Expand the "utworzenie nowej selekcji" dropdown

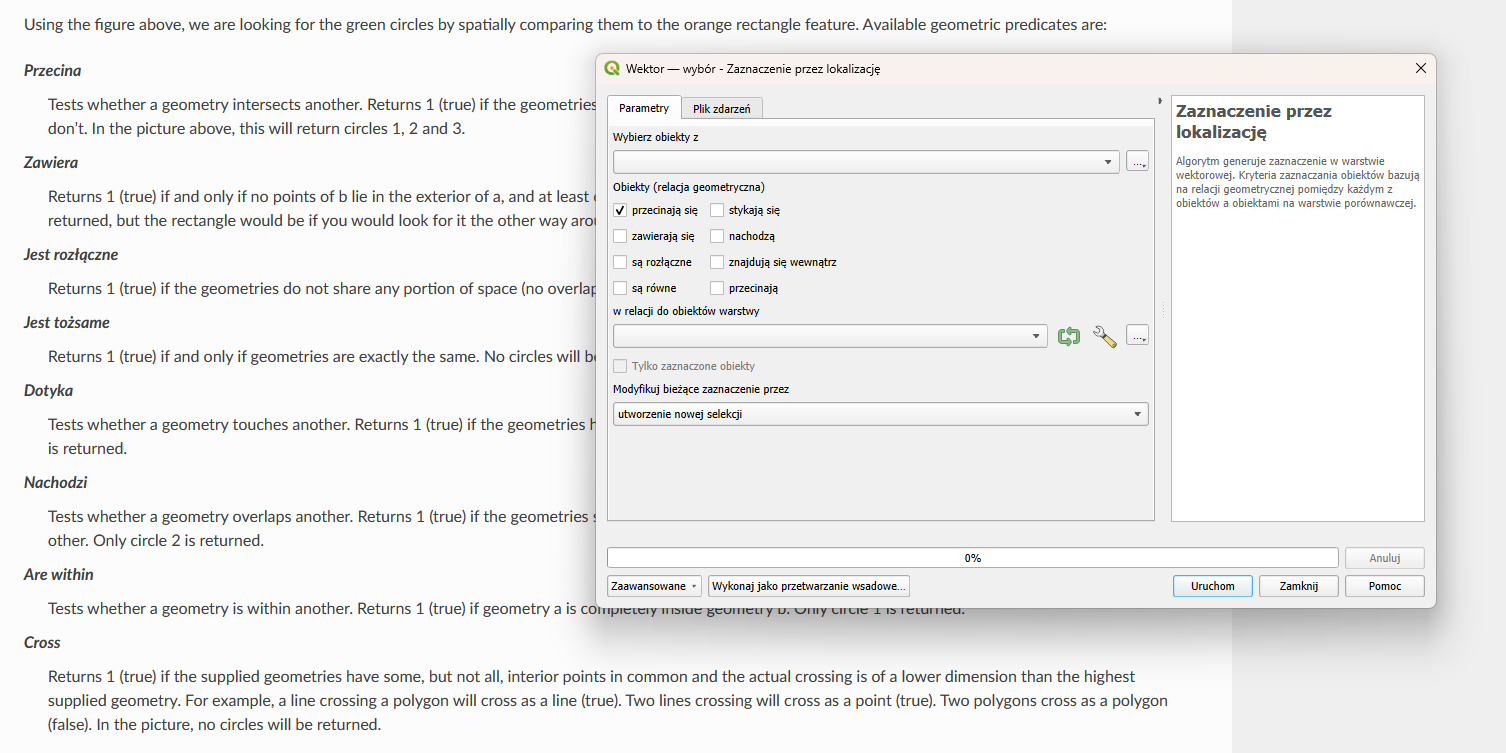tap(880, 414)
